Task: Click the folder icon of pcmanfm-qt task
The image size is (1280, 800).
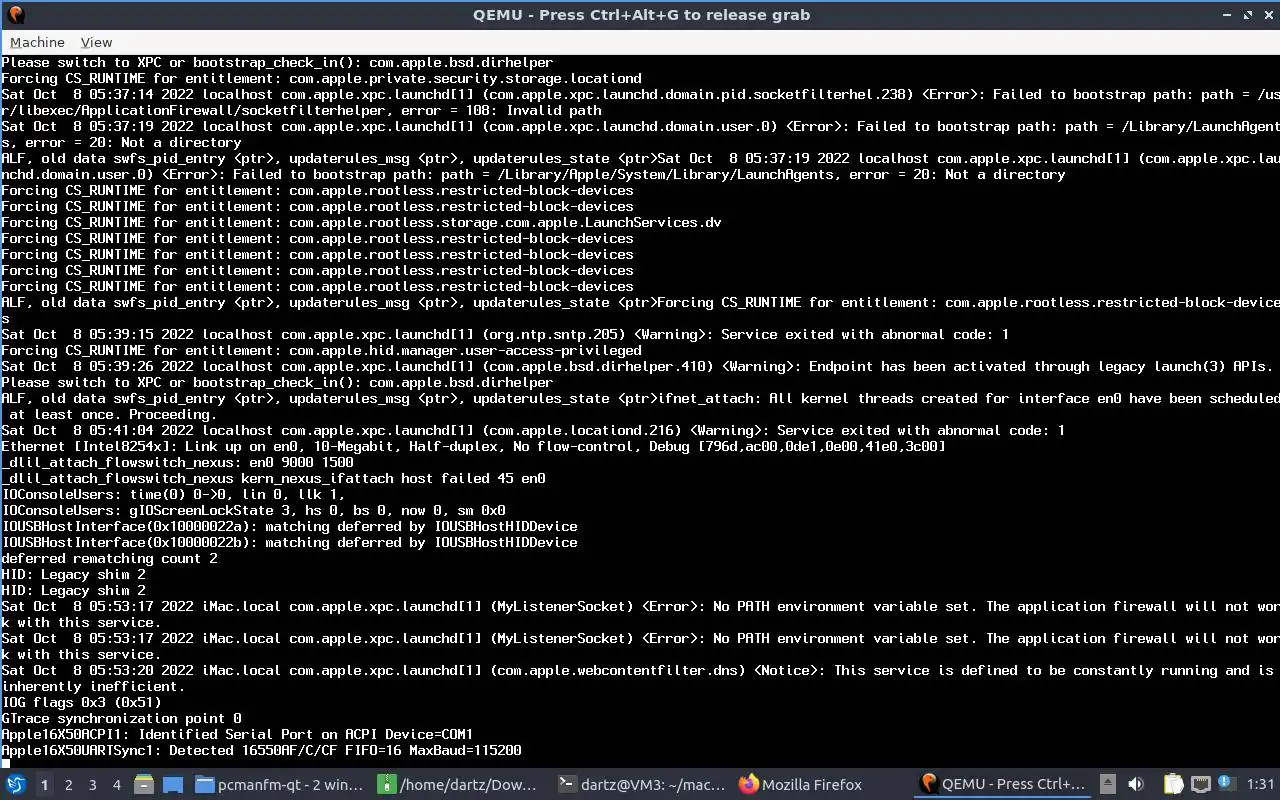Action: pos(204,785)
